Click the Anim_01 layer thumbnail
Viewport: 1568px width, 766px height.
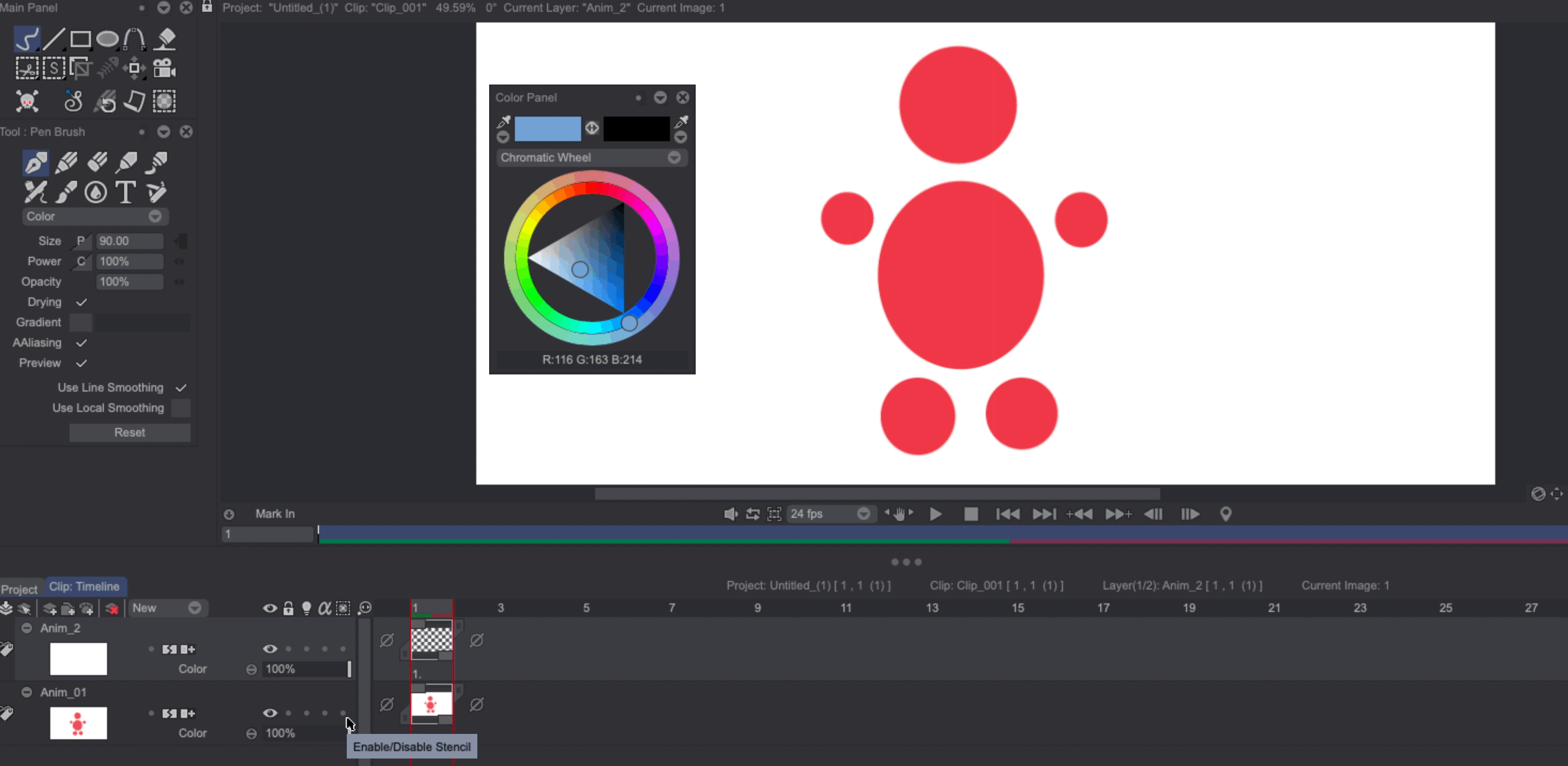[78, 723]
